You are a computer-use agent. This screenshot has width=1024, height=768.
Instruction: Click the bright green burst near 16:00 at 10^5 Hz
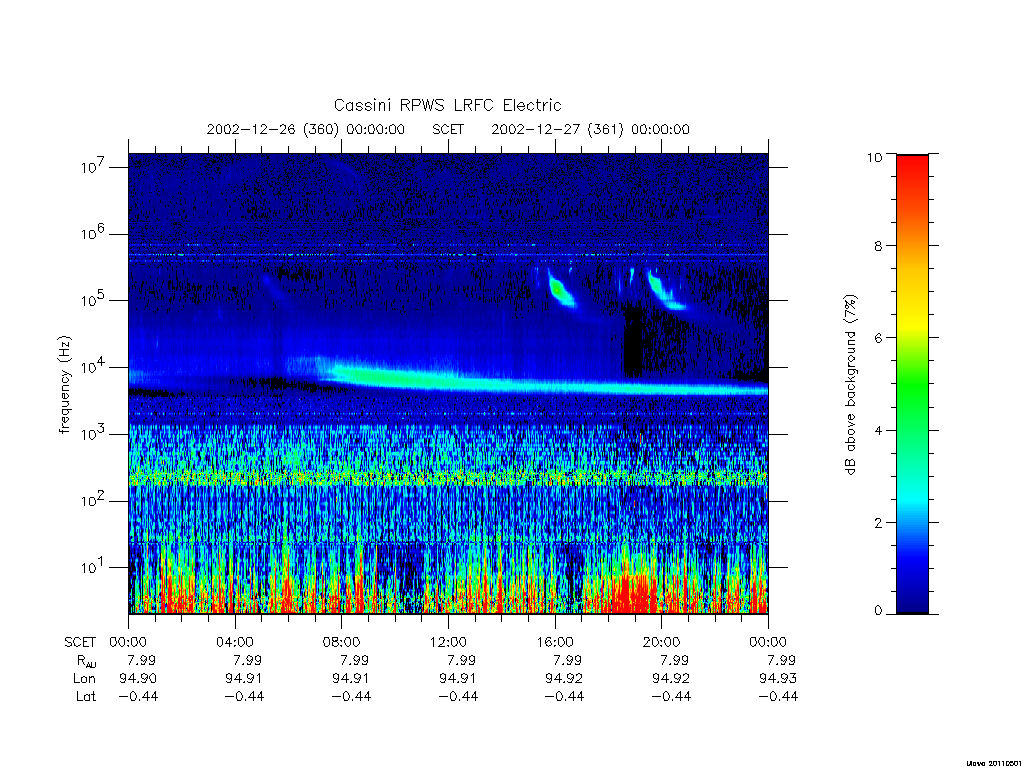coord(560,289)
